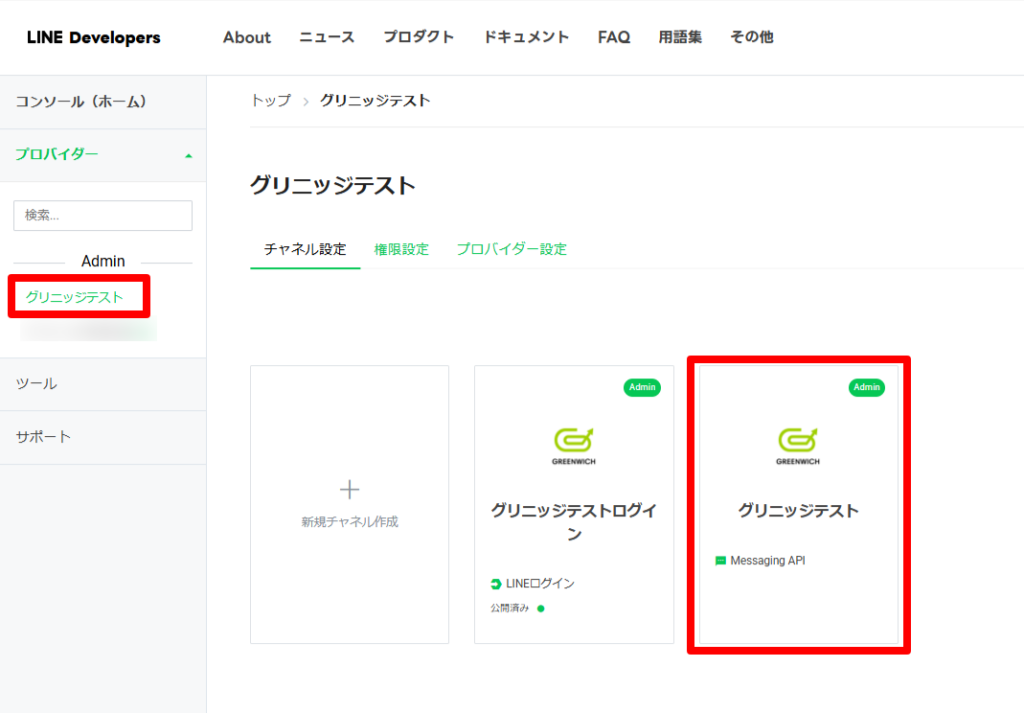Open the 用語集 navigation item
This screenshot has width=1024, height=713.
[680, 37]
